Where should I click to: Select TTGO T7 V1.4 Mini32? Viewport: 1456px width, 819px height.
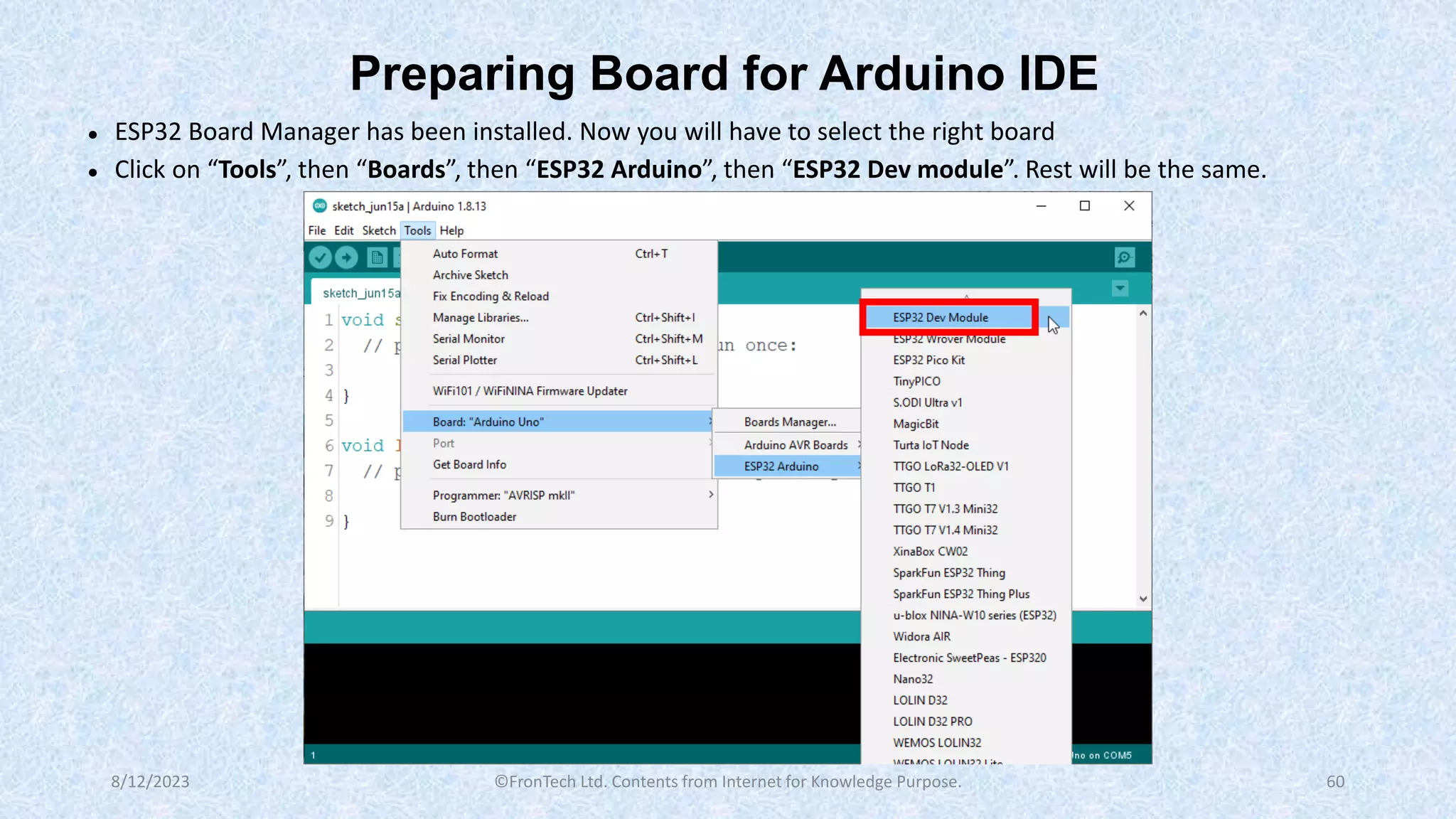(x=966, y=530)
